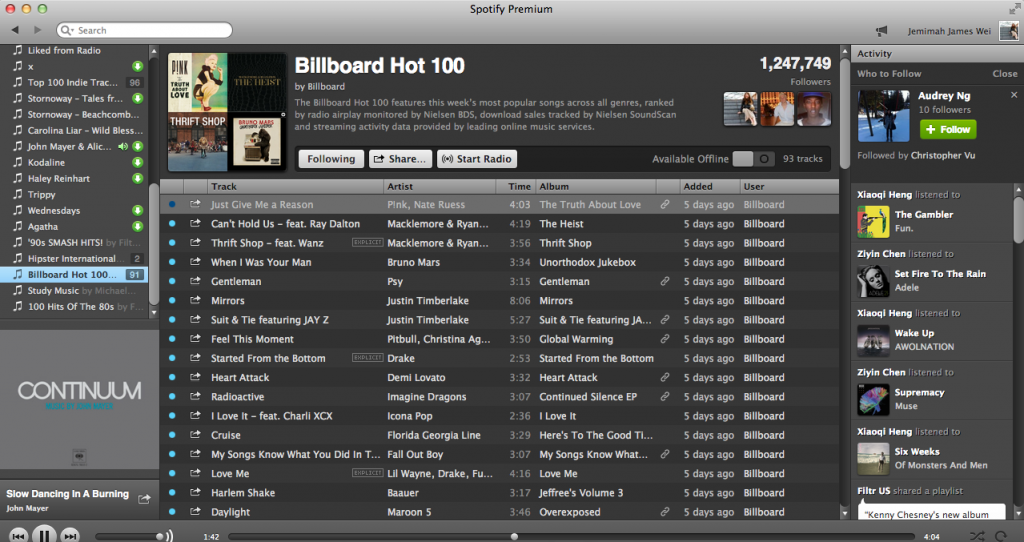Click Continuum album artwork
Screen dimensions: 1024x542
pyautogui.click(x=79, y=398)
